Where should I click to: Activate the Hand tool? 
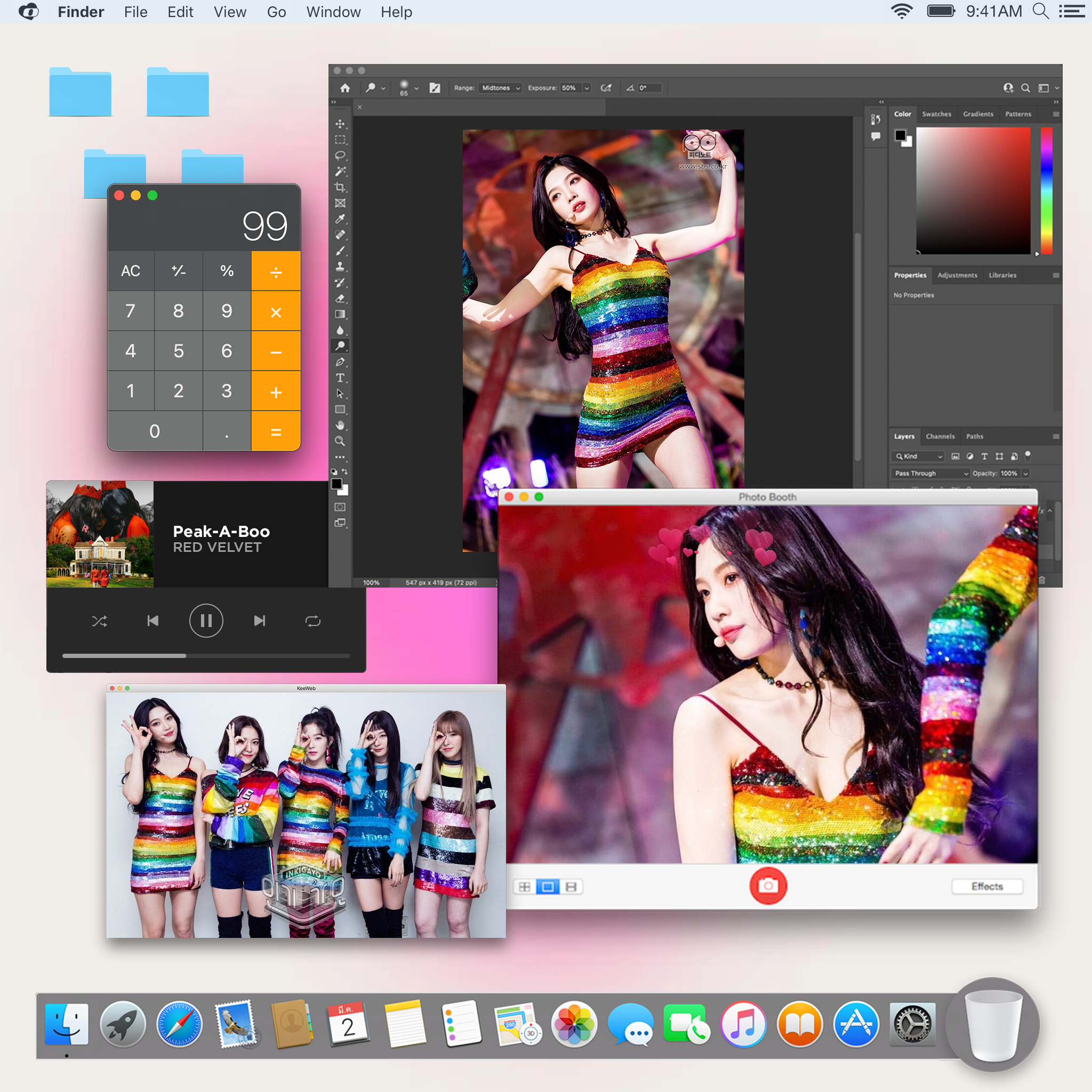point(340,425)
